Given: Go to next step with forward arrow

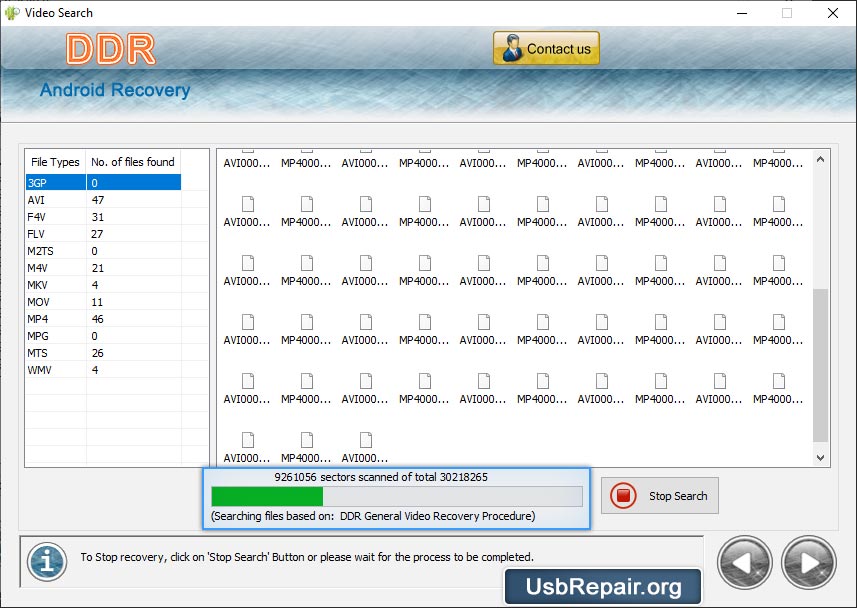Looking at the screenshot, I should coord(808,563).
